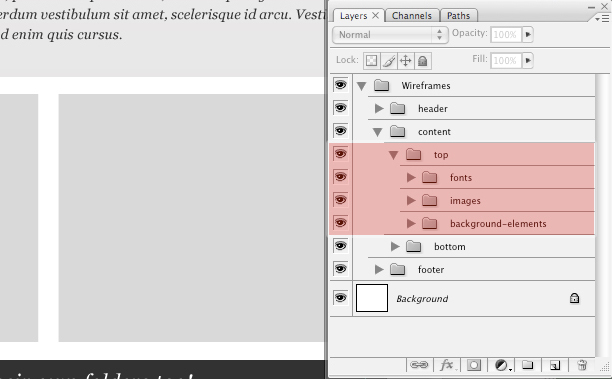Screen dimensions: 612x379
Task: Open the Fill slider arrow
Action: point(528,60)
